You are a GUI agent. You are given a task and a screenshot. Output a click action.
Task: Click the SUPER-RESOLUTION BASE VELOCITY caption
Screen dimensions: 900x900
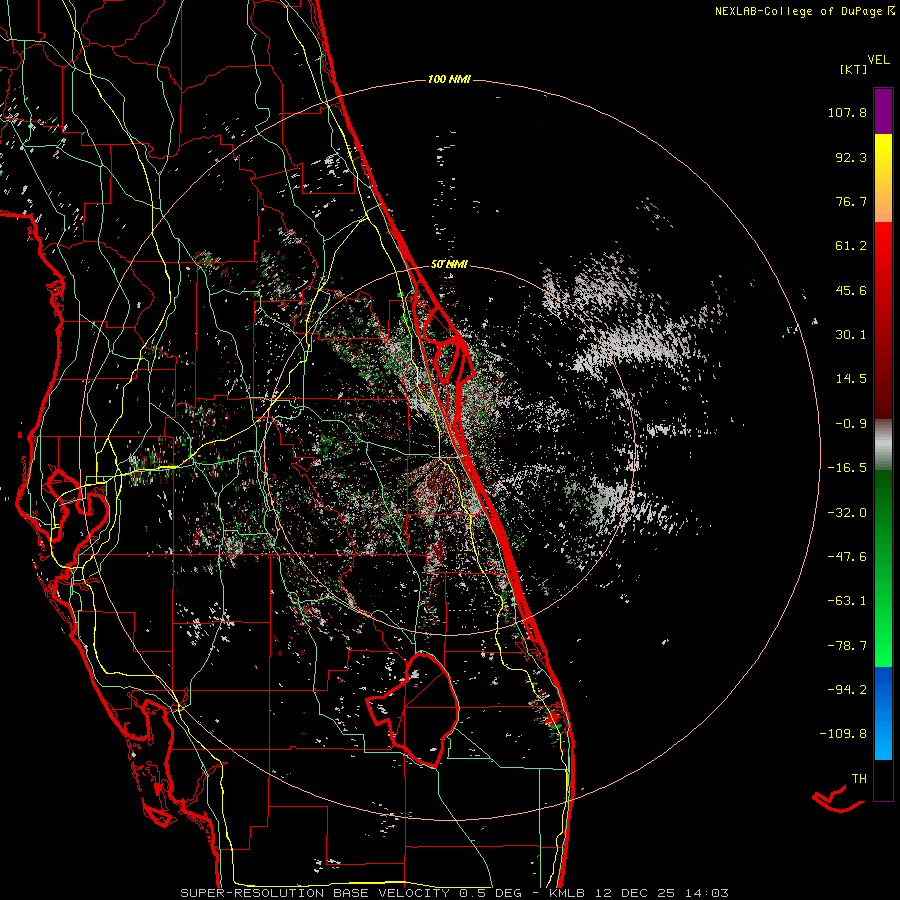315,893
